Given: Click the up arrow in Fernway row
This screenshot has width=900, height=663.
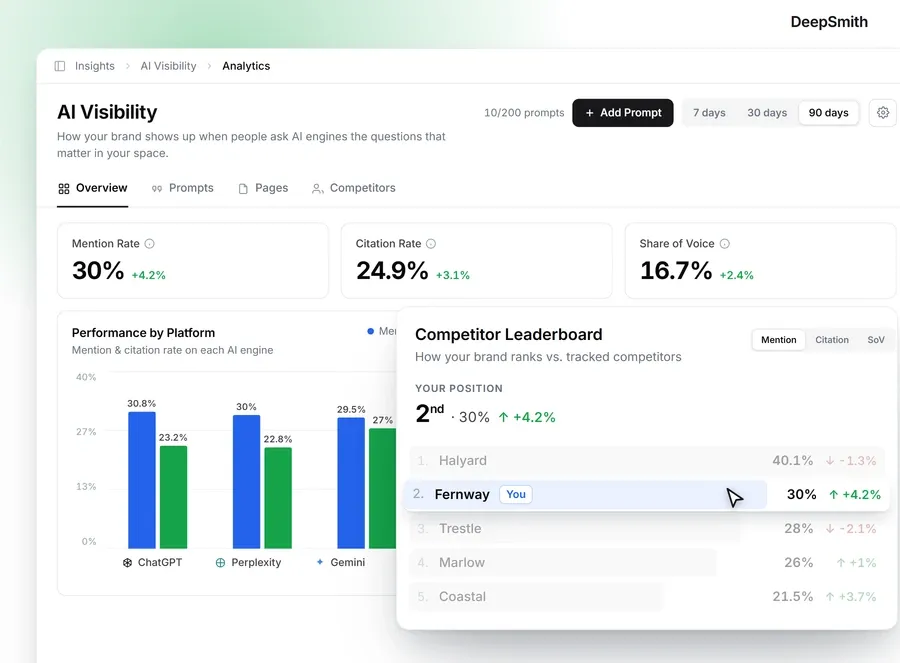Looking at the screenshot, I should pos(833,494).
